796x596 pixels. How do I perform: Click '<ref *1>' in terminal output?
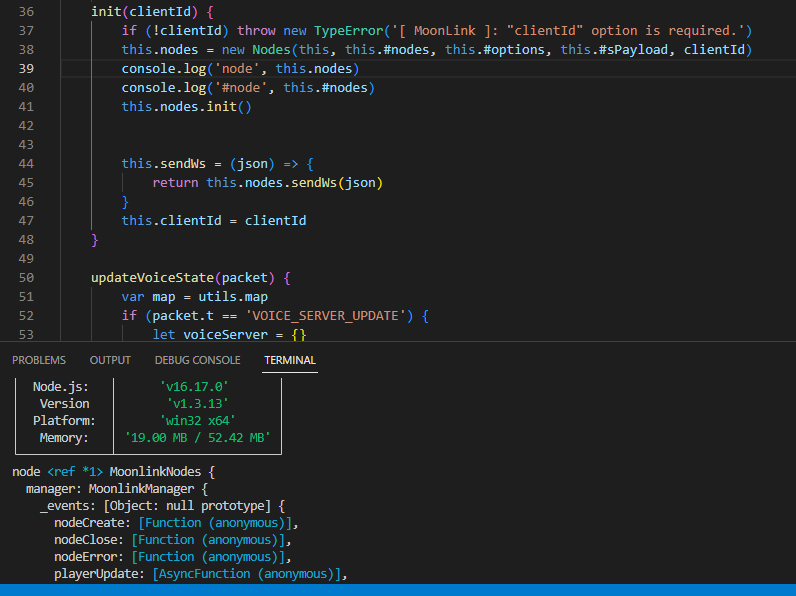pyautogui.click(x=75, y=472)
